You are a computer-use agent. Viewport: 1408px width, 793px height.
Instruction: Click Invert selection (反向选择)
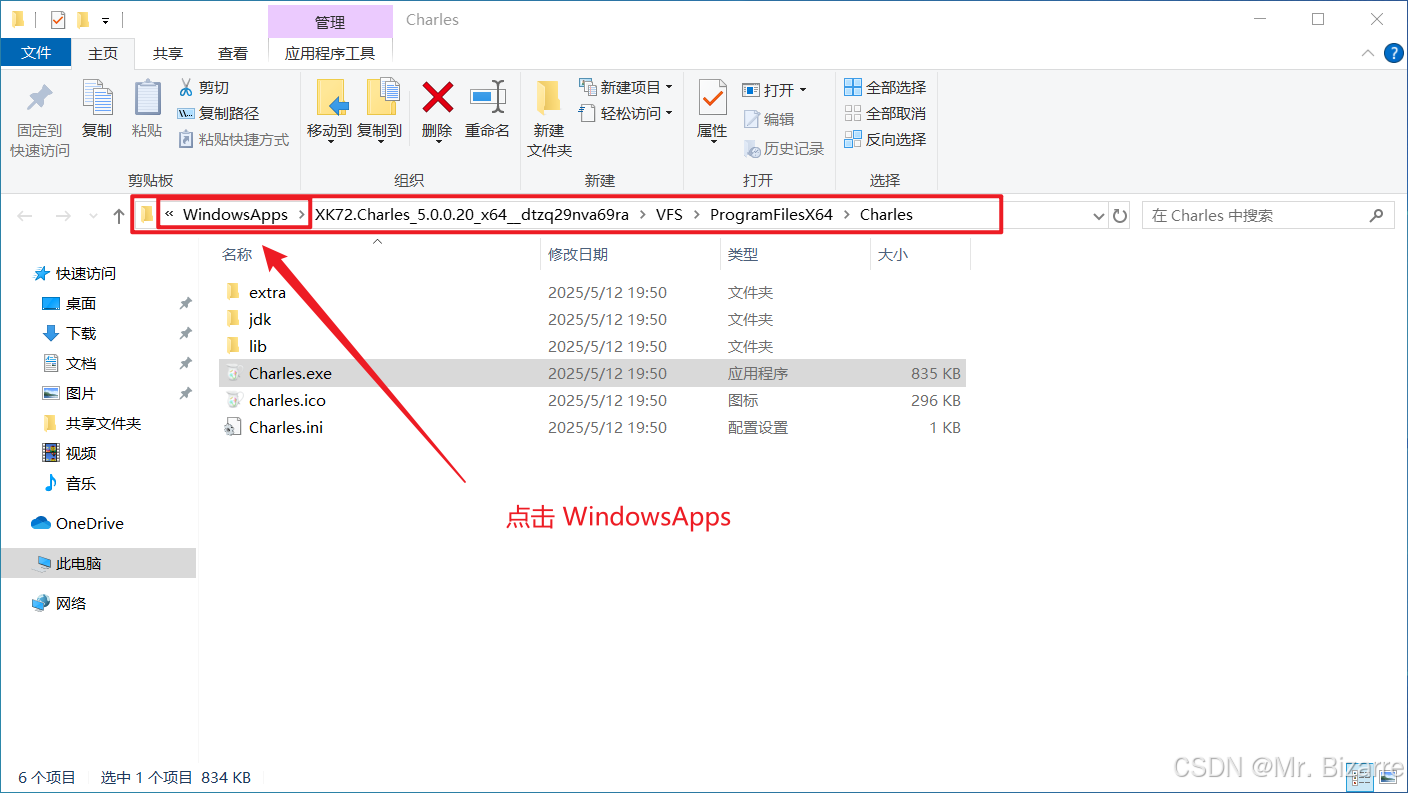tap(885, 139)
